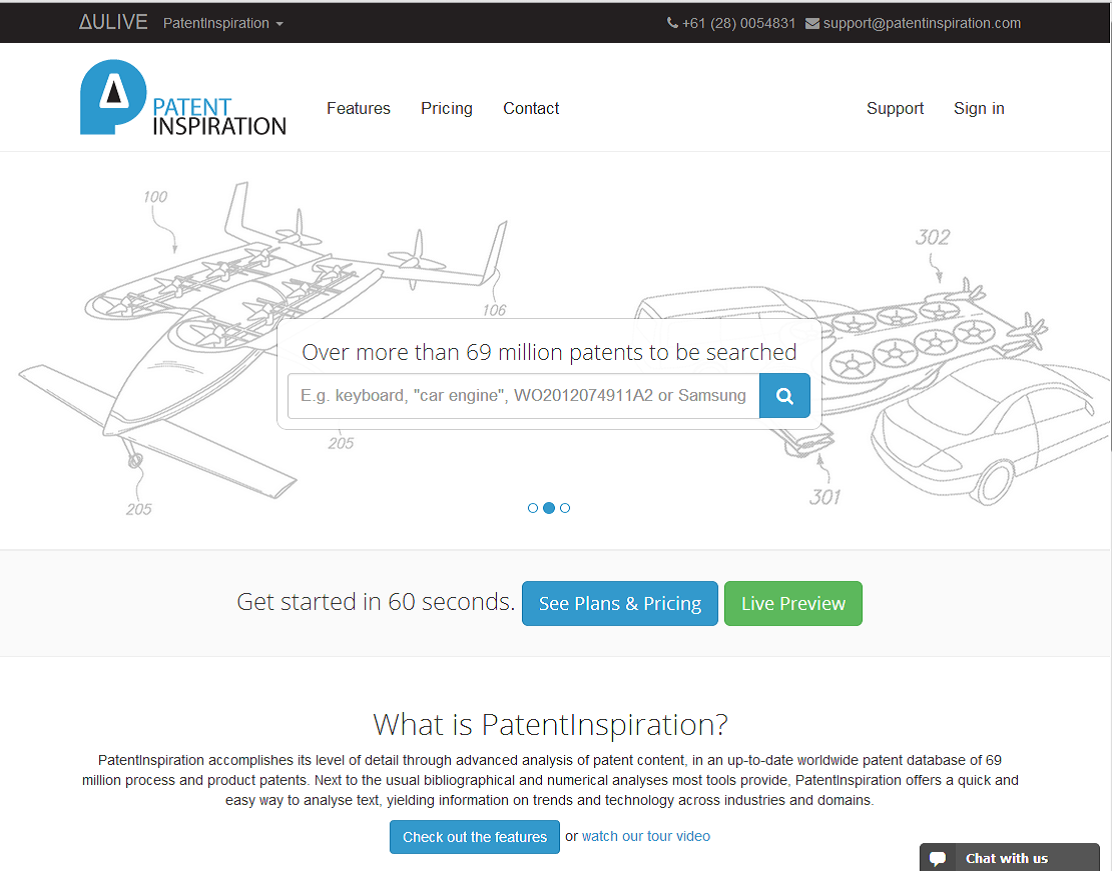Click the magnifier search button
The height and width of the screenshot is (871, 1112).
tap(785, 396)
